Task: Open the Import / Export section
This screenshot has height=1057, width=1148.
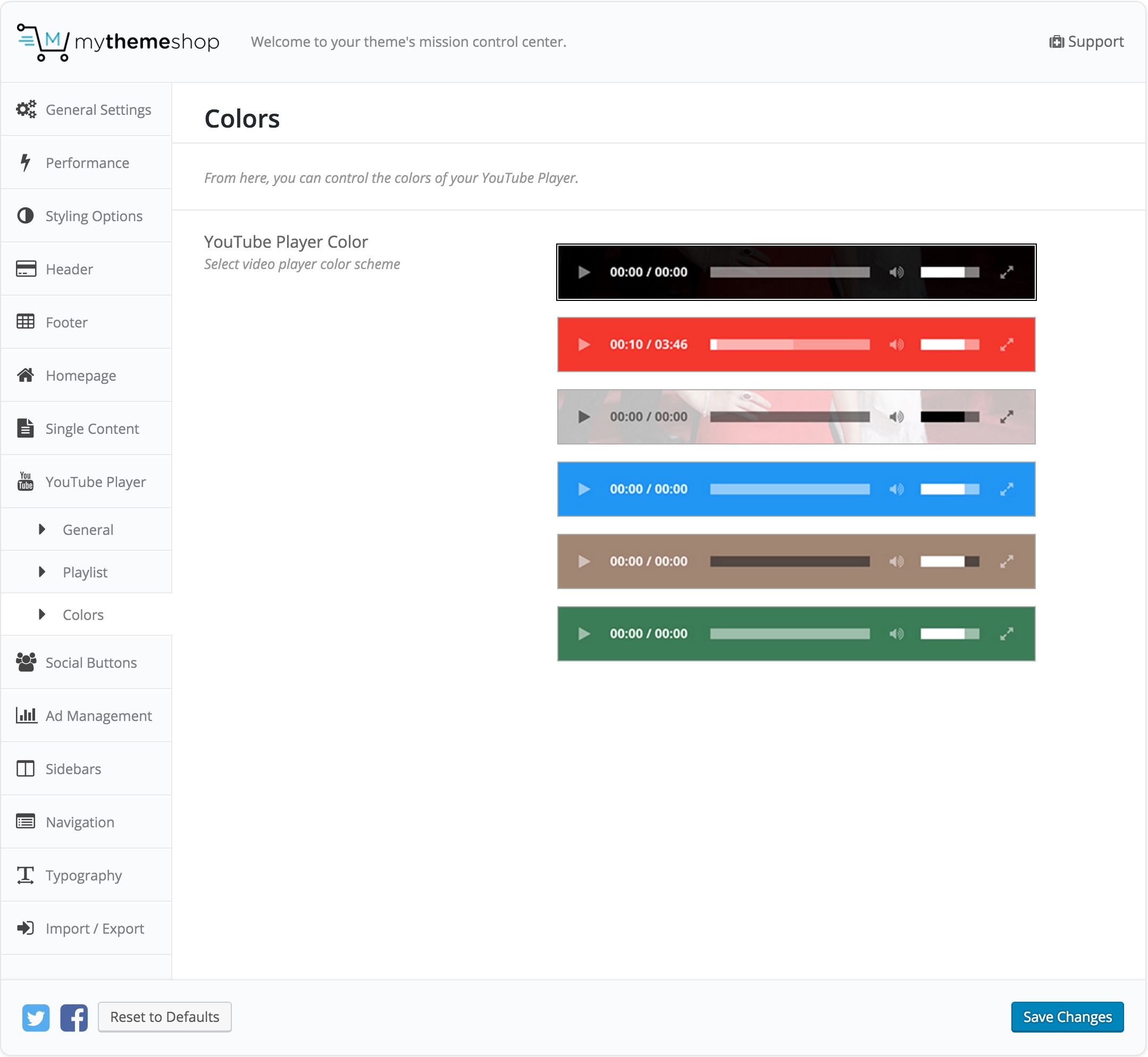Action: coord(94,928)
